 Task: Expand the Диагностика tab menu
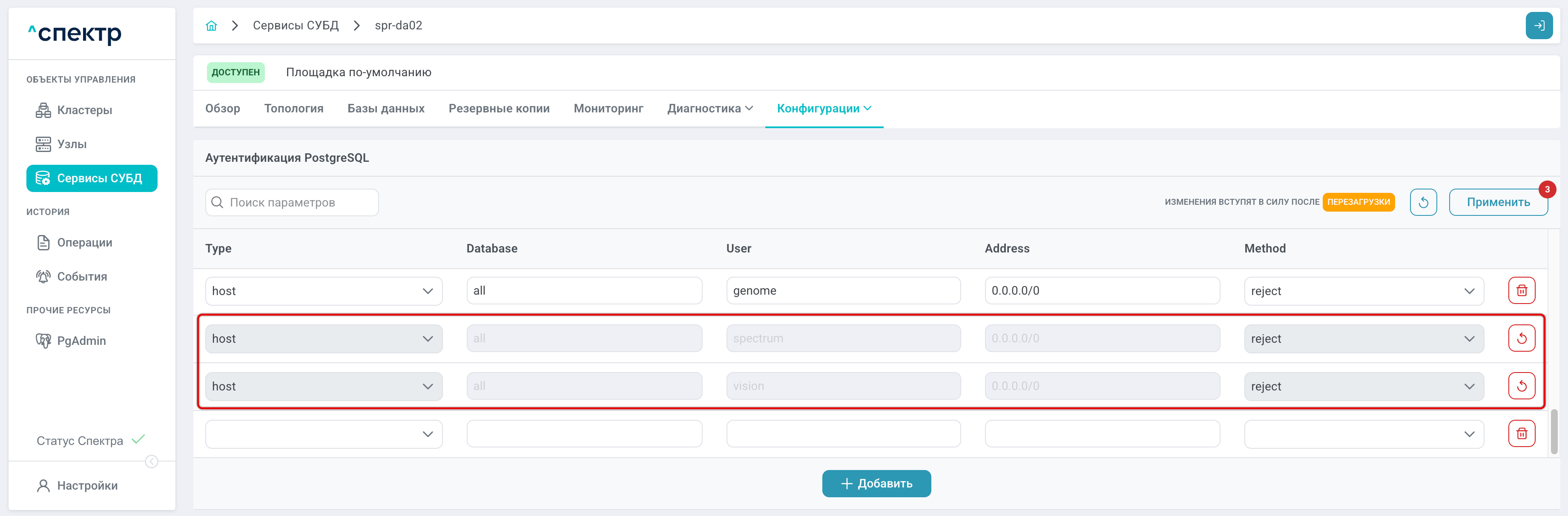pos(710,108)
